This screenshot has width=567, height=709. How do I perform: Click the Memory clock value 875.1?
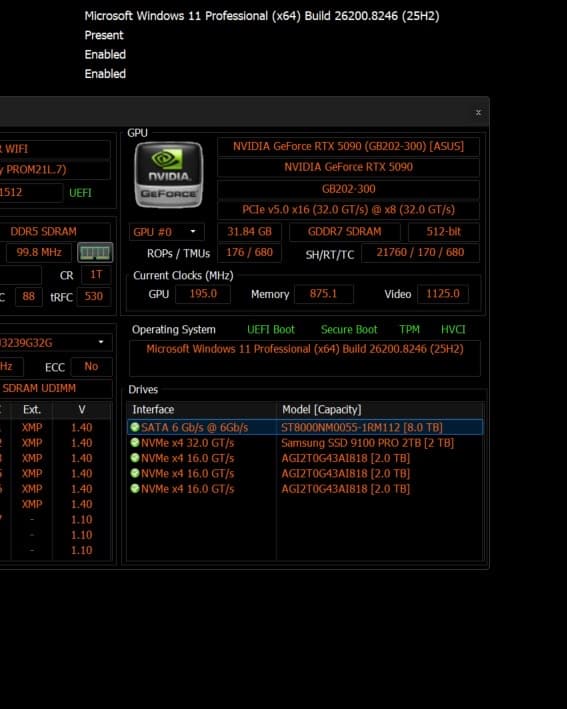(x=323, y=294)
